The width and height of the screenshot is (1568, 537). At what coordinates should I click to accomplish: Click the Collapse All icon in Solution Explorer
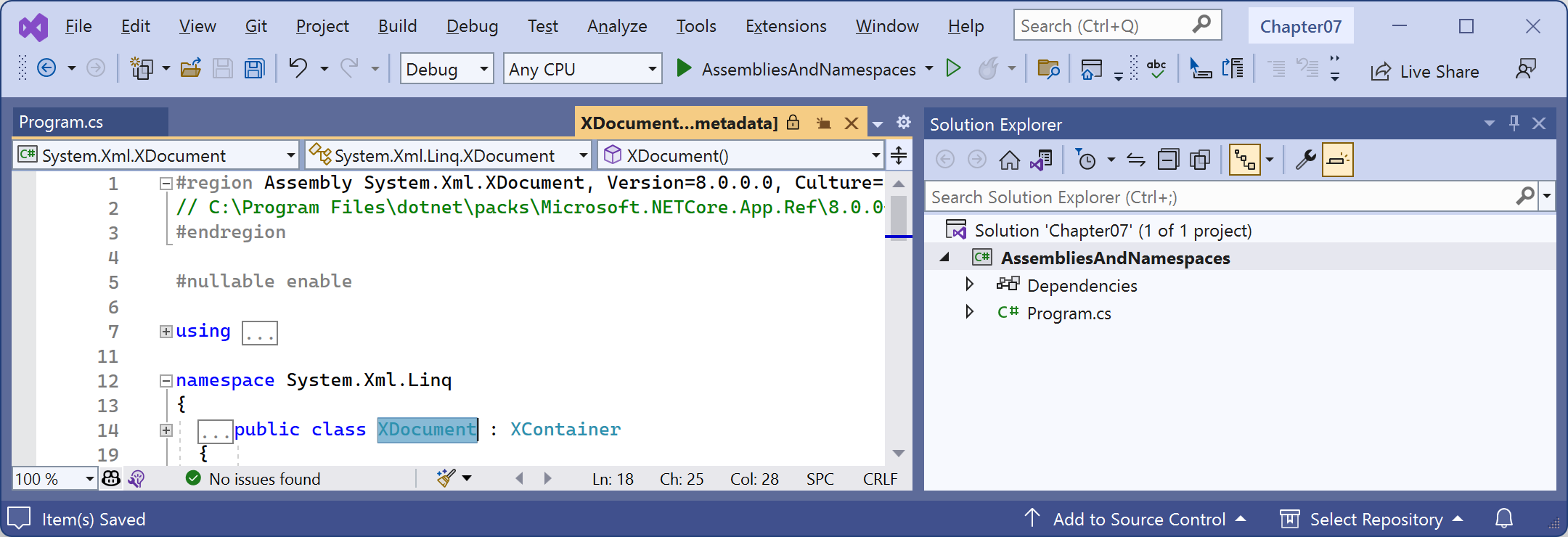click(x=1168, y=159)
